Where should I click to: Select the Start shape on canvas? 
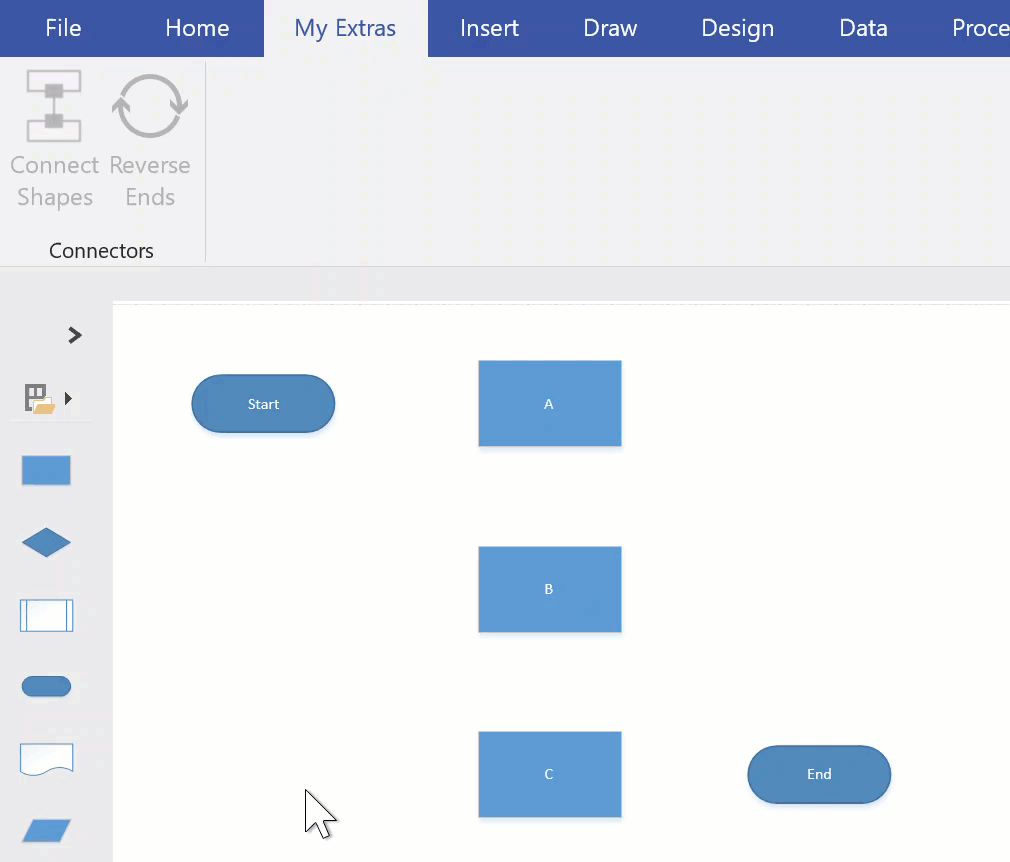263,404
